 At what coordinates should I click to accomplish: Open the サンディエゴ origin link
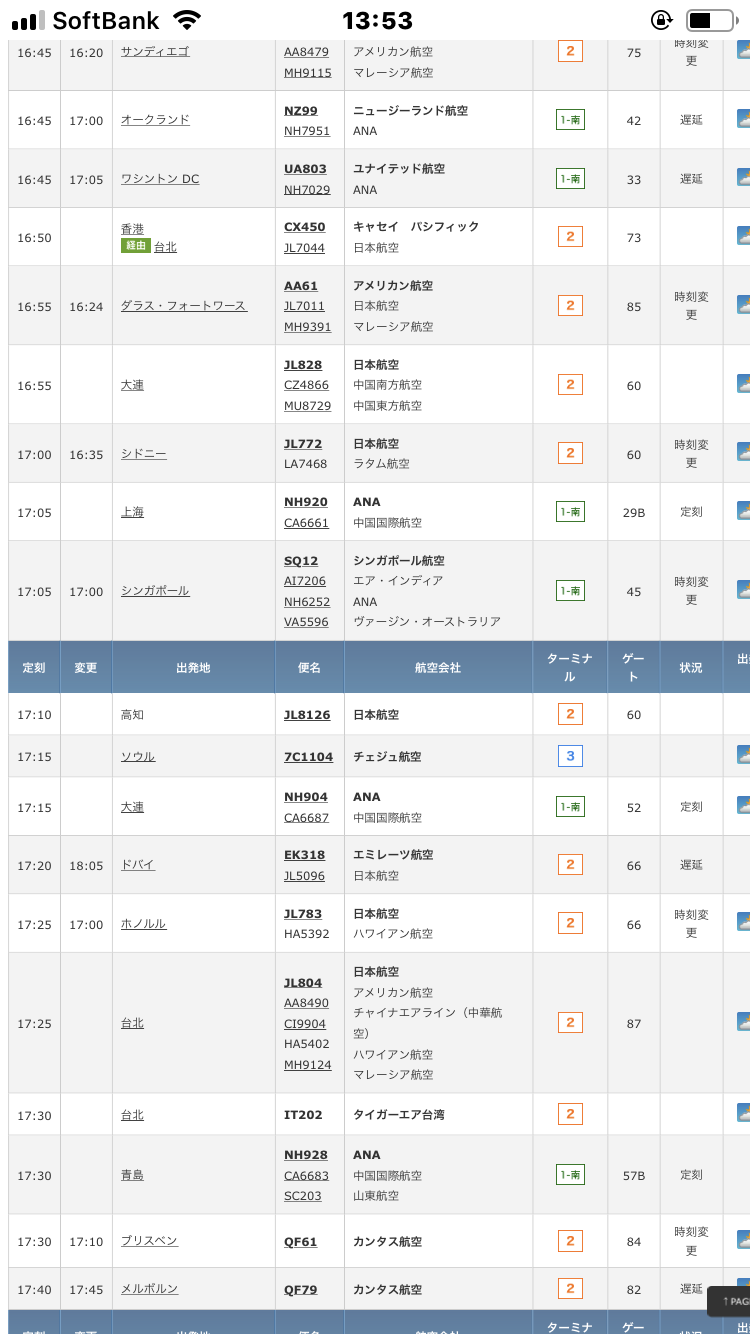pyautogui.click(x=155, y=51)
